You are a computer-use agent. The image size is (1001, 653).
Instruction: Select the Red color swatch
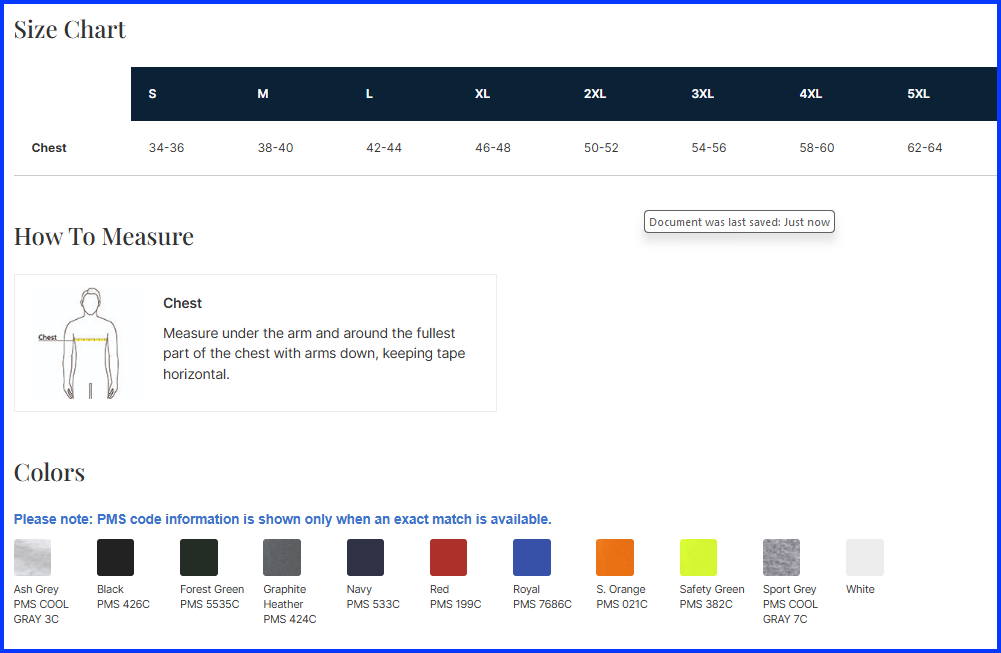tap(448, 557)
